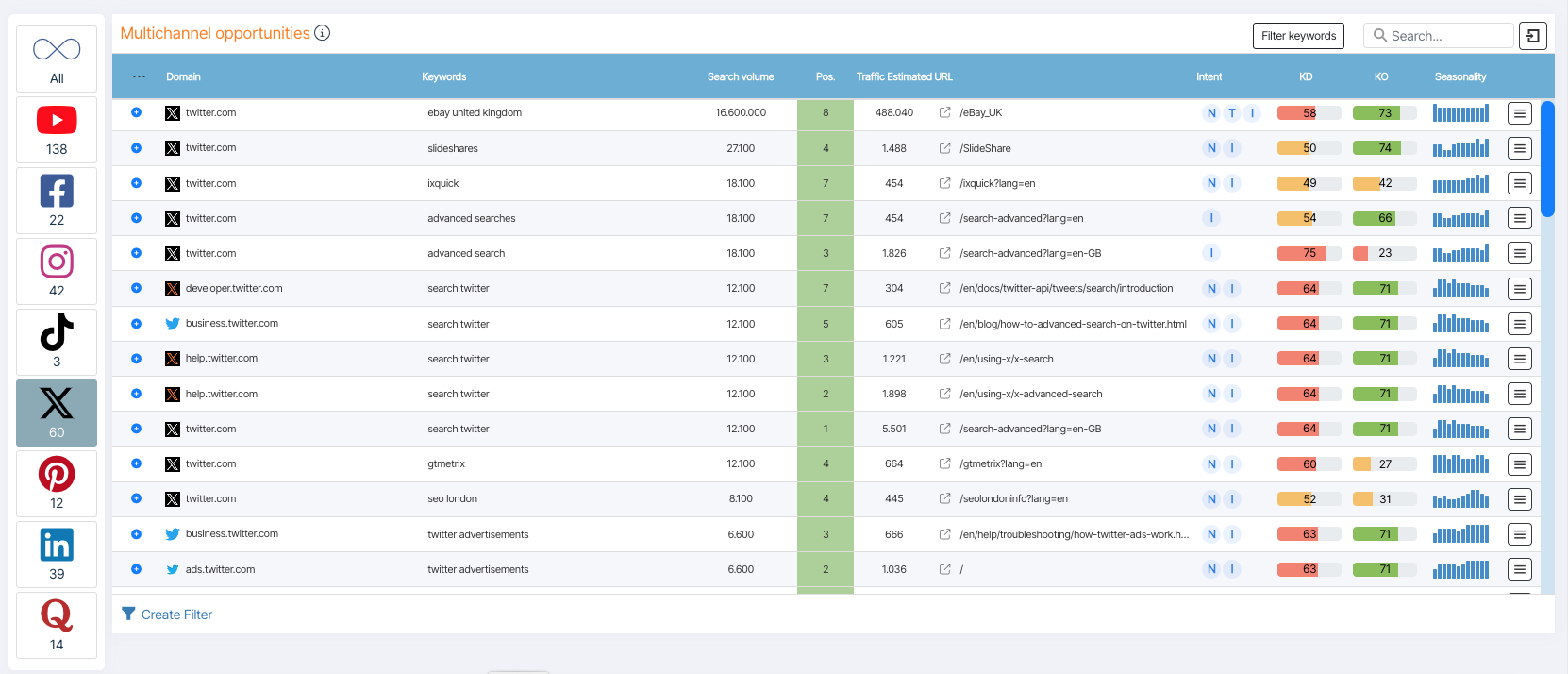Open the row menu for ebay united kingdom
Viewport: 1568px width, 674px height.
coord(1519,113)
